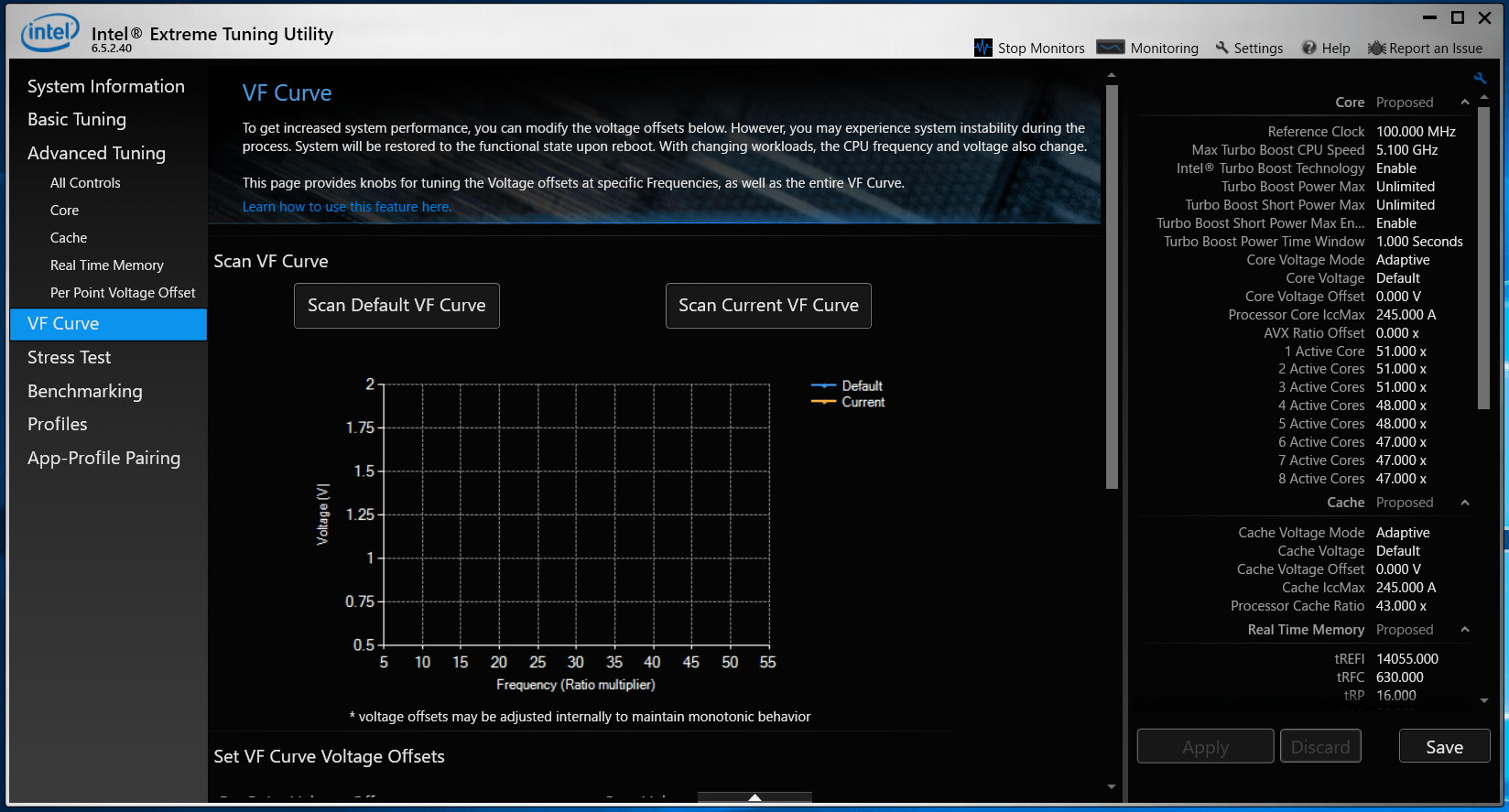This screenshot has width=1509, height=812.
Task: Click the AVX Ratio Offset 0.000 x value
Action: tap(1397, 333)
